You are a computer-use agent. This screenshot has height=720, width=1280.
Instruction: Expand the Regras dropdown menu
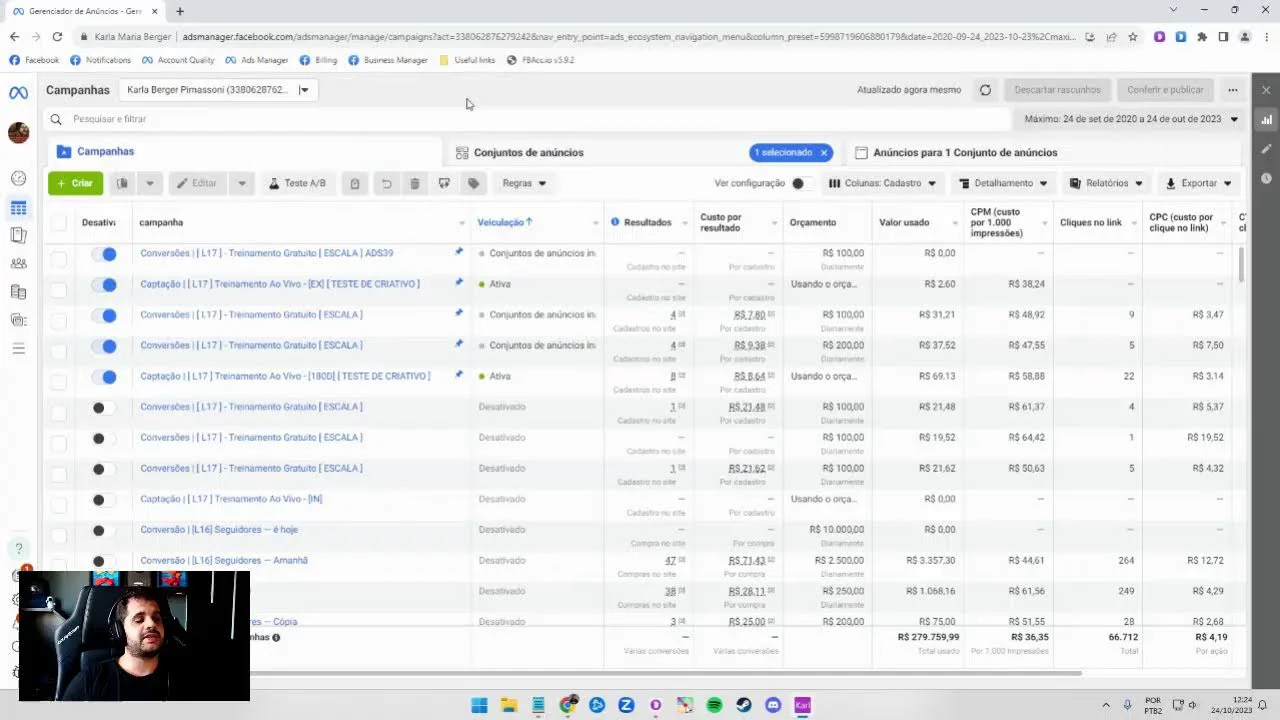pyautogui.click(x=524, y=184)
